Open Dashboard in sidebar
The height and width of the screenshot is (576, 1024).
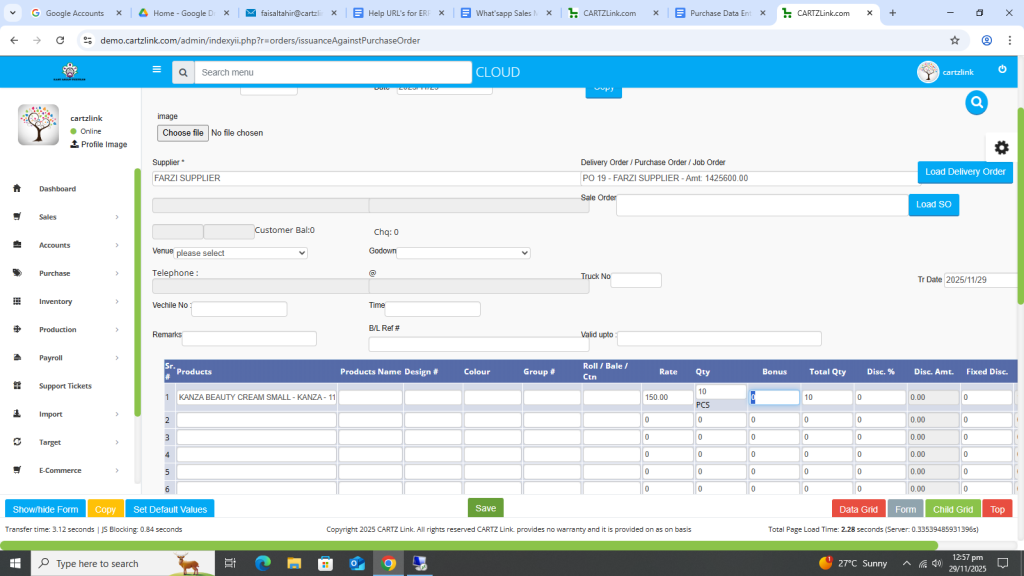click(x=57, y=189)
